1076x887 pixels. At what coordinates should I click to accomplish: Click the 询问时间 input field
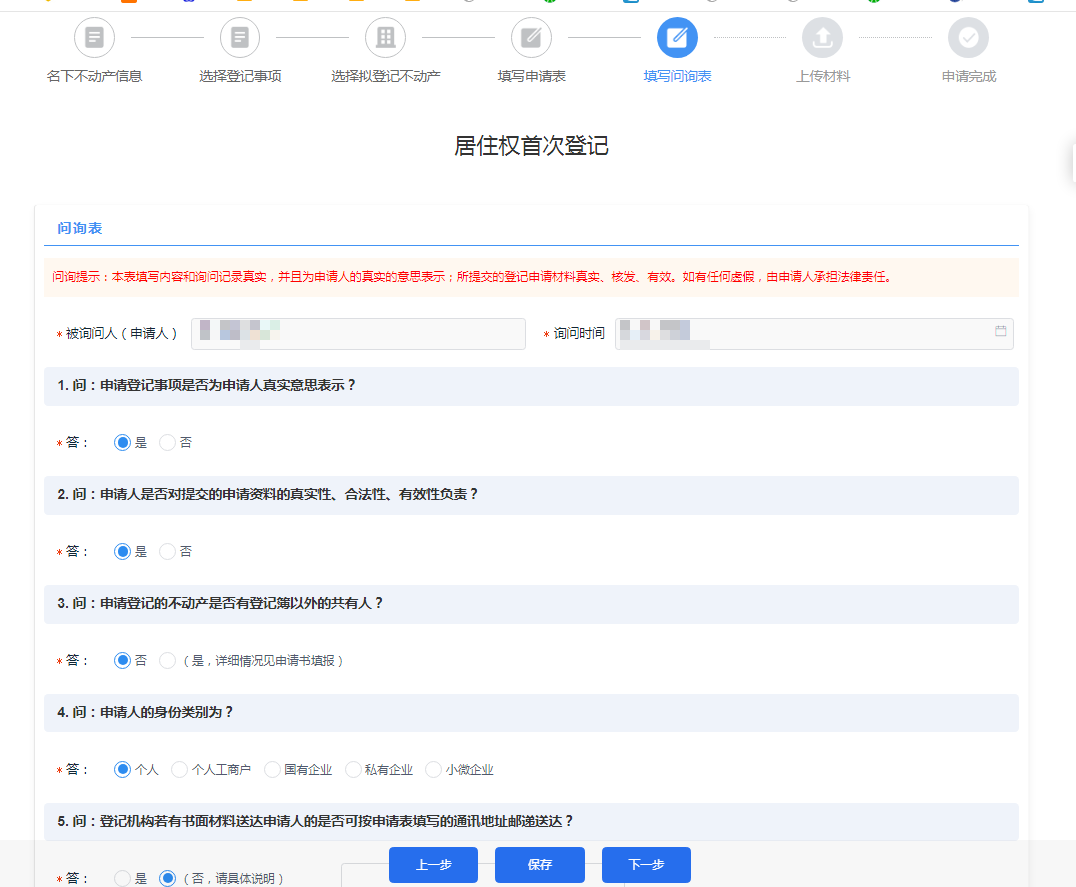point(800,333)
